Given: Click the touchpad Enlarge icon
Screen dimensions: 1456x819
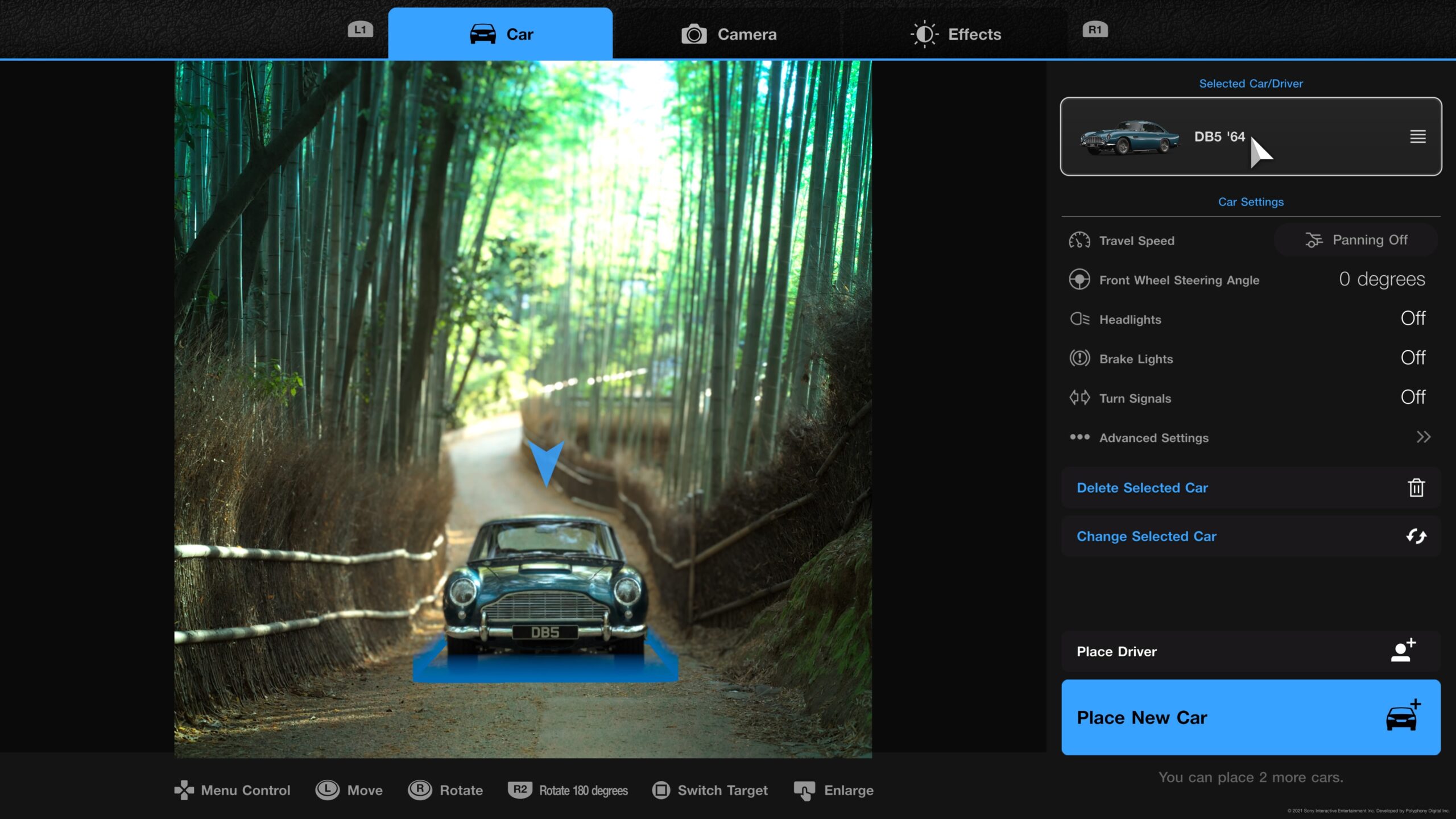Looking at the screenshot, I should [x=804, y=791].
